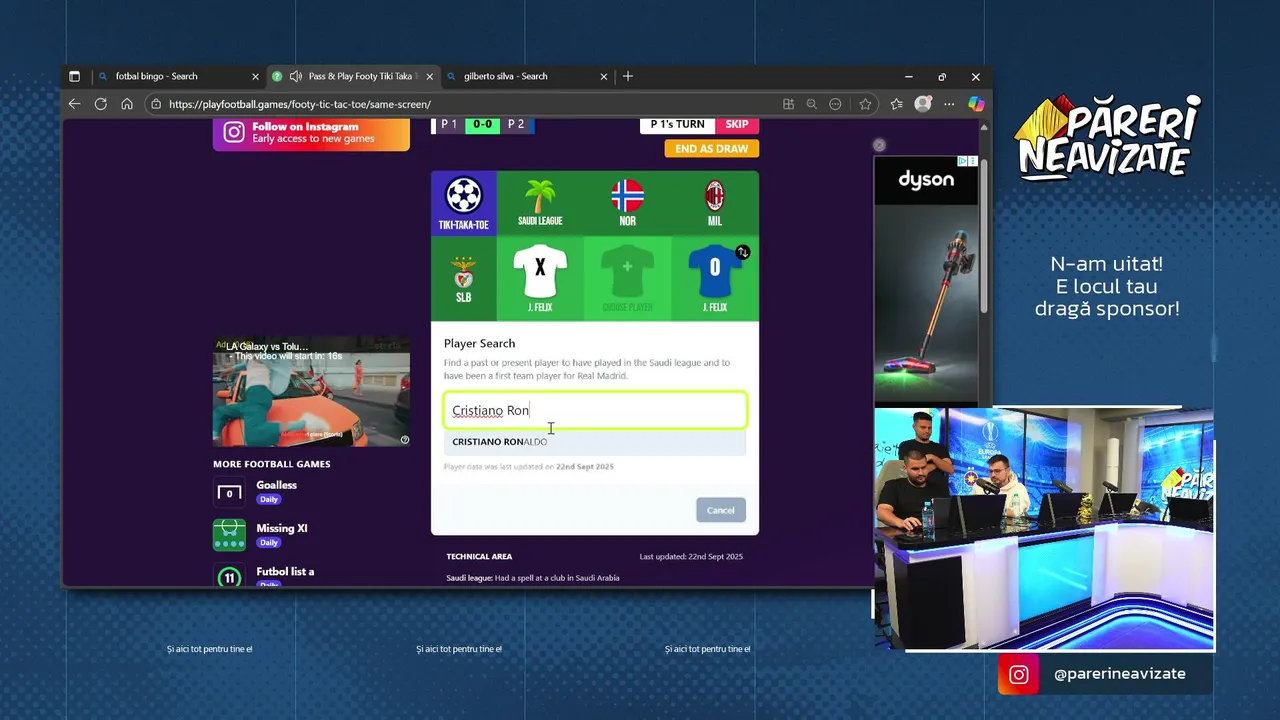Click the Futbol list 11 ball icon

(x=229, y=577)
